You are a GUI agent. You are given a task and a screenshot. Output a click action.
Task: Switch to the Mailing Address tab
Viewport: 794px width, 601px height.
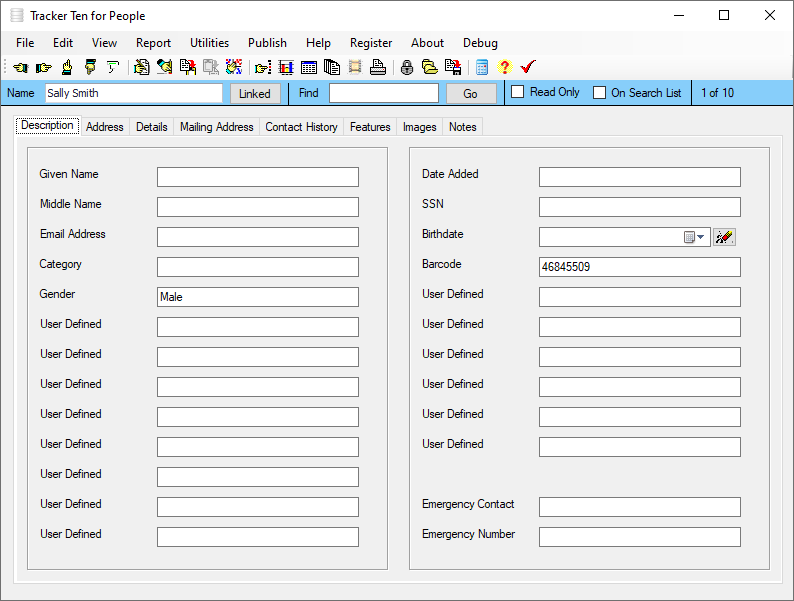(216, 127)
